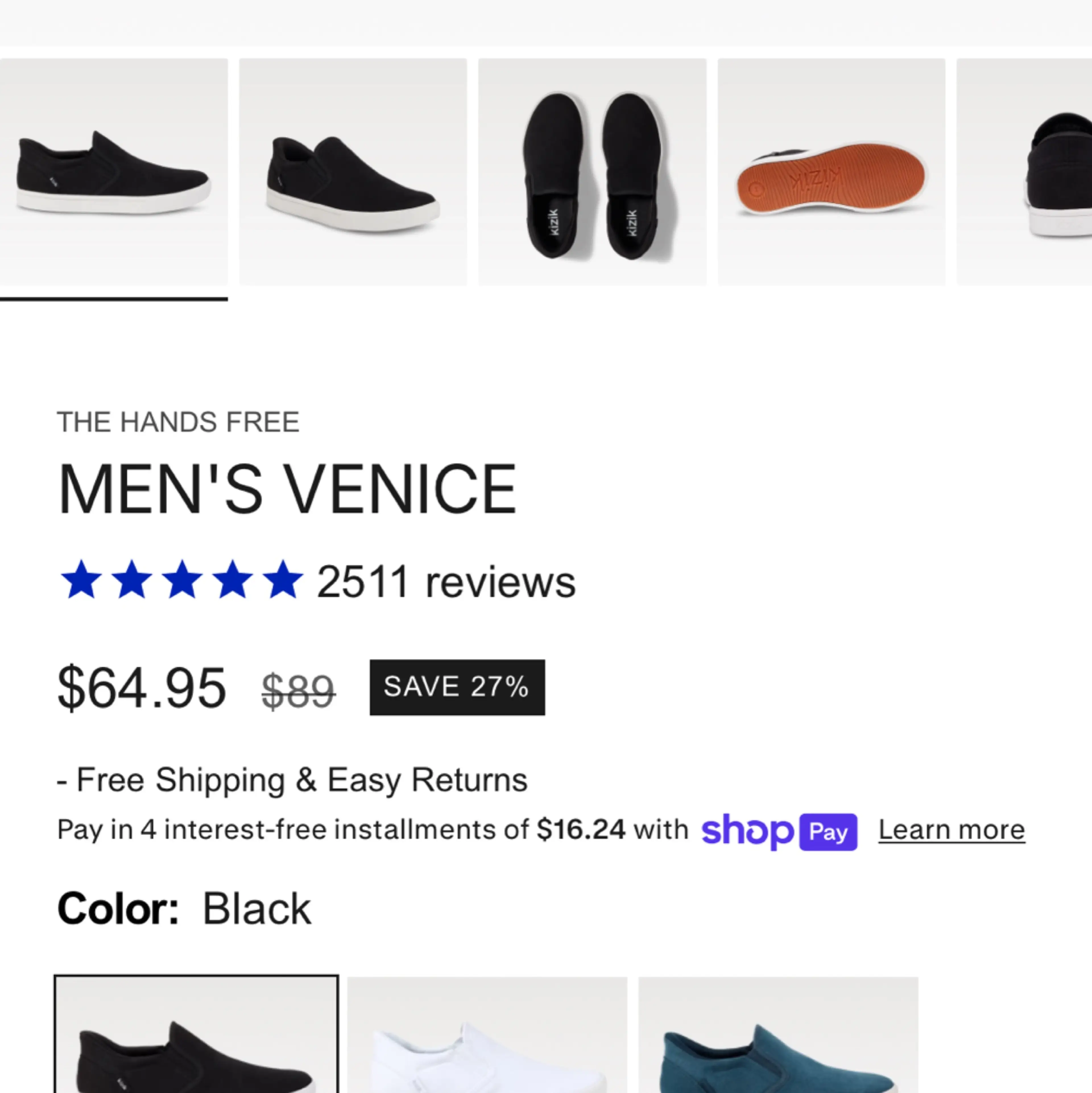This screenshot has width=1092, height=1093.
Task: Click the Learn more link
Action: (952, 830)
